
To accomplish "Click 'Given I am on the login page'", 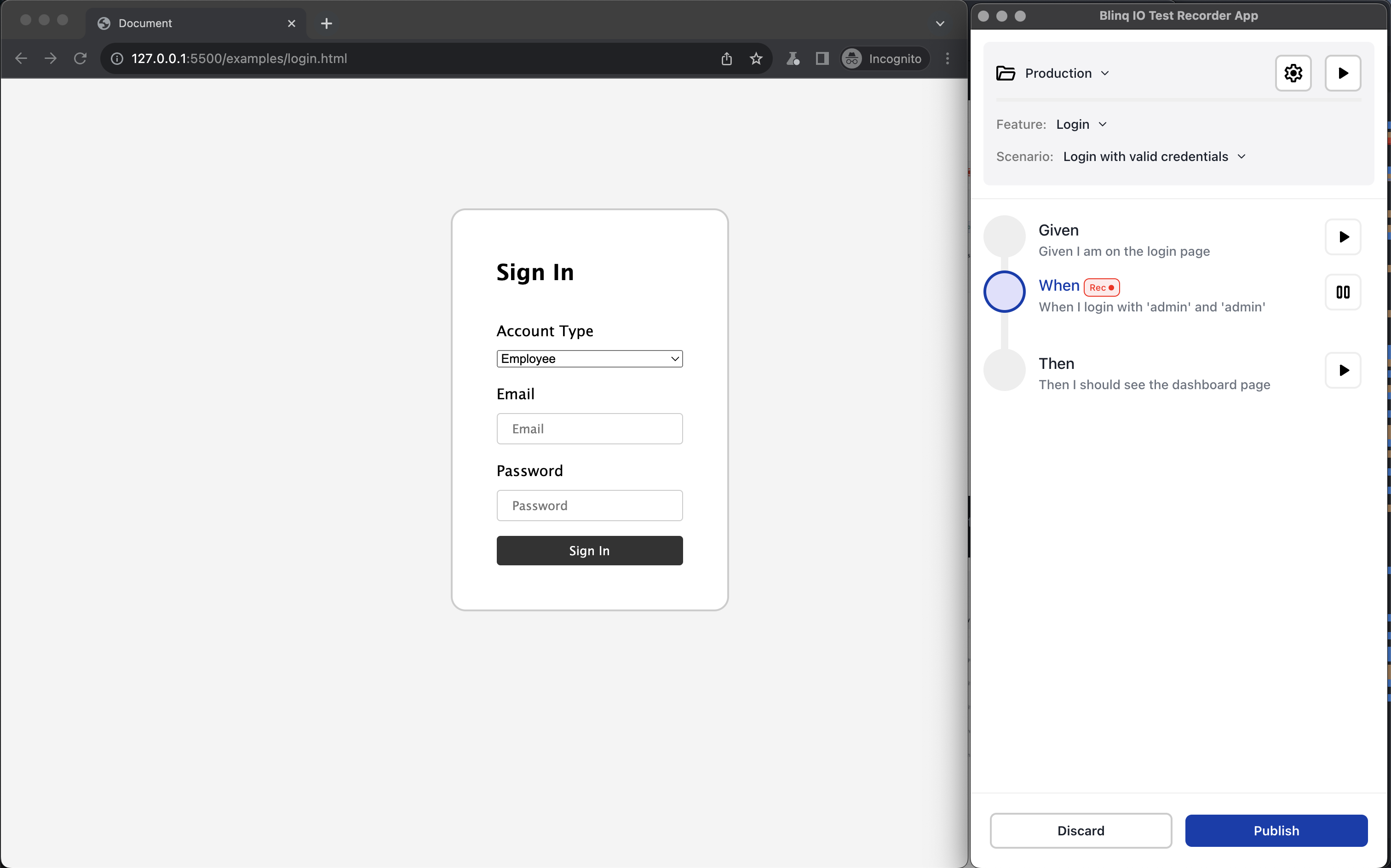I will tap(1123, 252).
